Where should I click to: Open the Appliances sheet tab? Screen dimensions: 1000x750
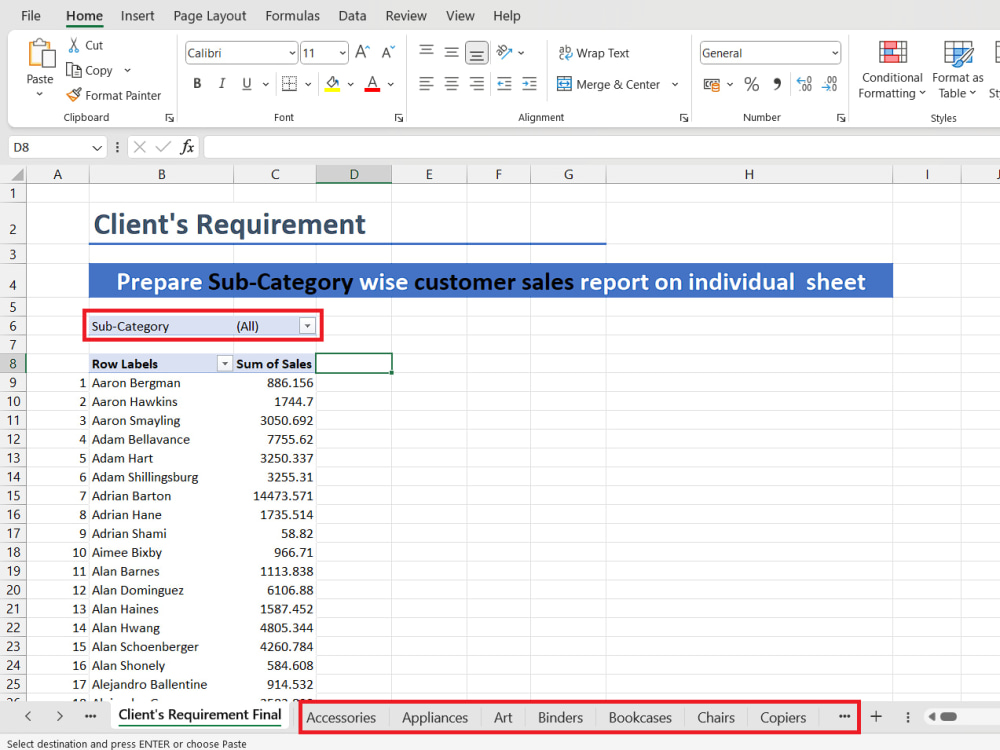click(x=435, y=717)
